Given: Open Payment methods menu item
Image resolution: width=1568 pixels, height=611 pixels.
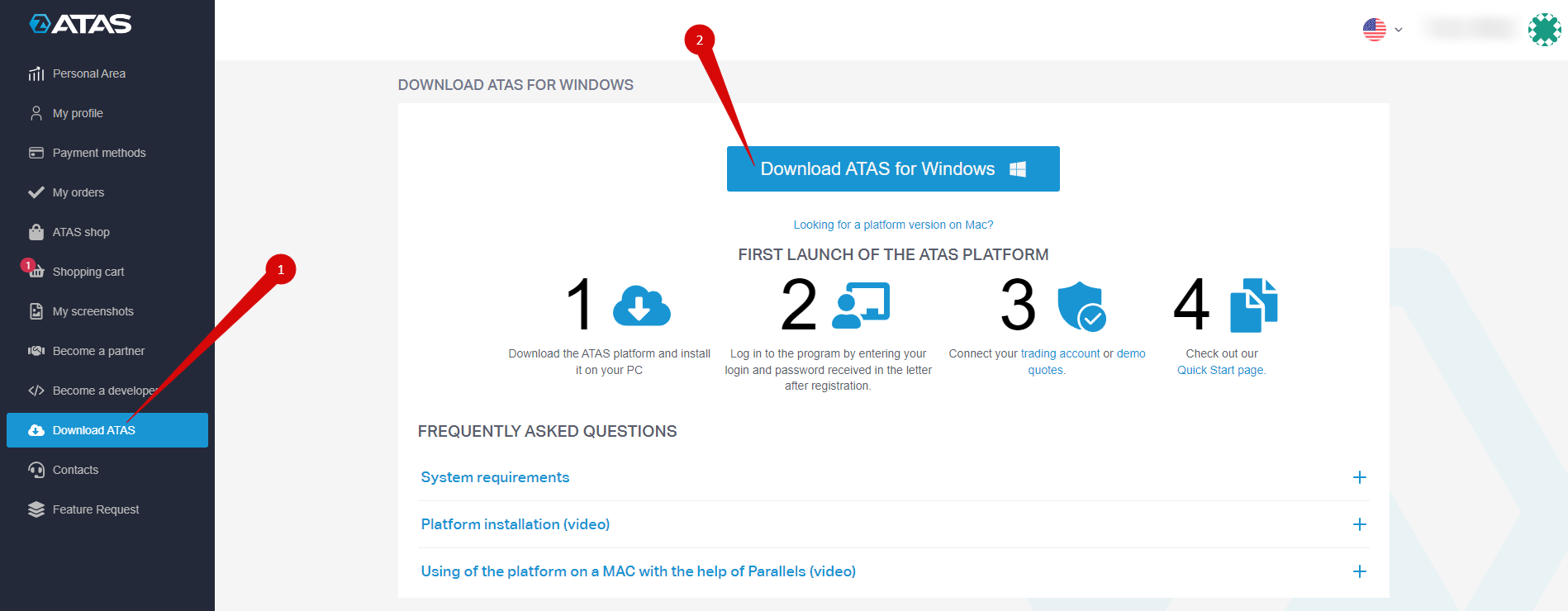Looking at the screenshot, I should click(x=107, y=153).
